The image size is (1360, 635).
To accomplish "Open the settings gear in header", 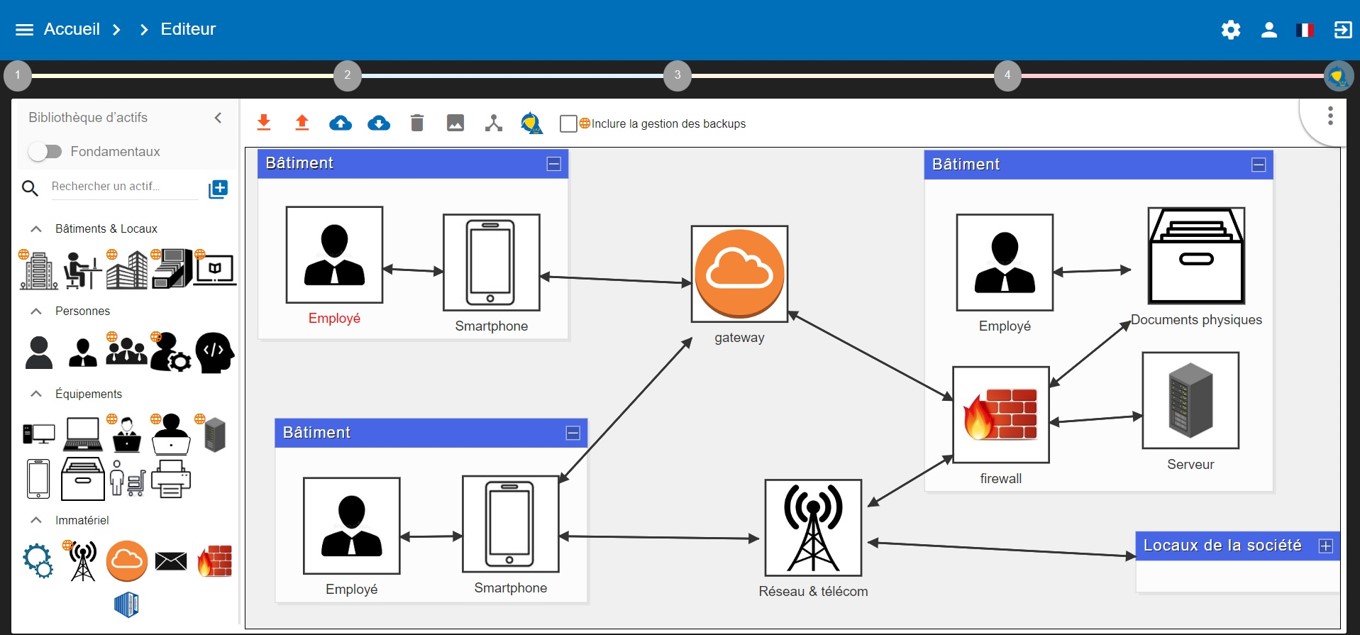I will [1231, 30].
